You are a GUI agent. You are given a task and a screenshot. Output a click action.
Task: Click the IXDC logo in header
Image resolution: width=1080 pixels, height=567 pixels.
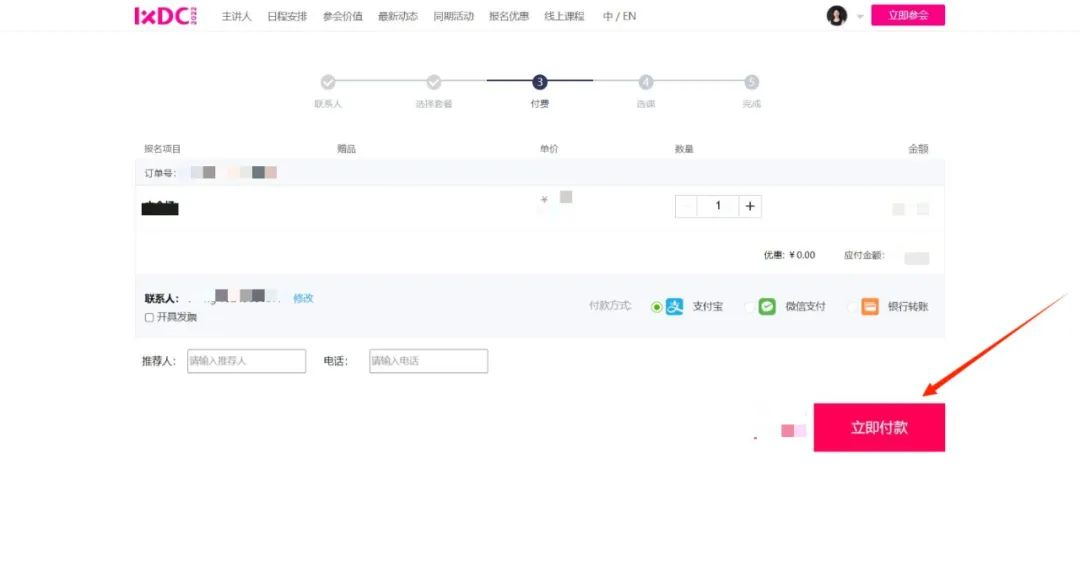pyautogui.click(x=165, y=16)
